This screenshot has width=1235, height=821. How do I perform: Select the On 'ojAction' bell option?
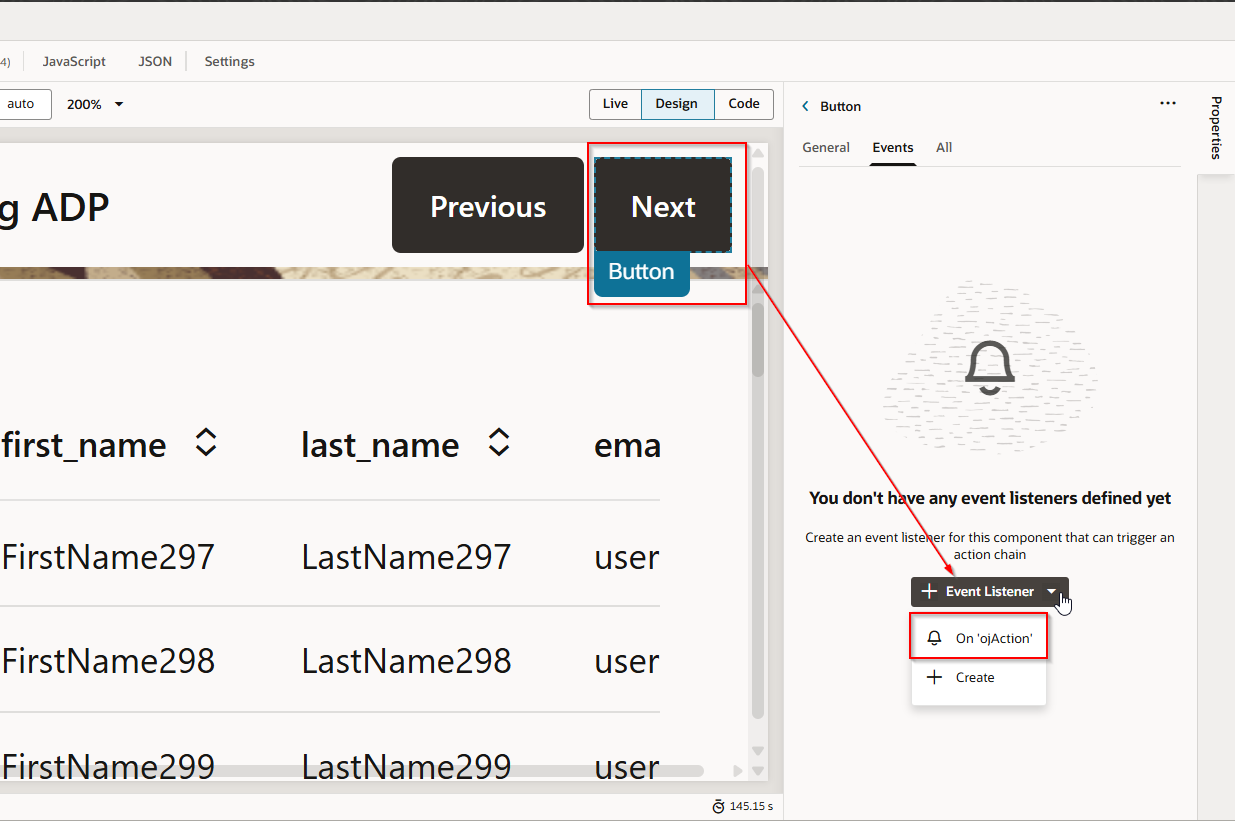(x=979, y=638)
